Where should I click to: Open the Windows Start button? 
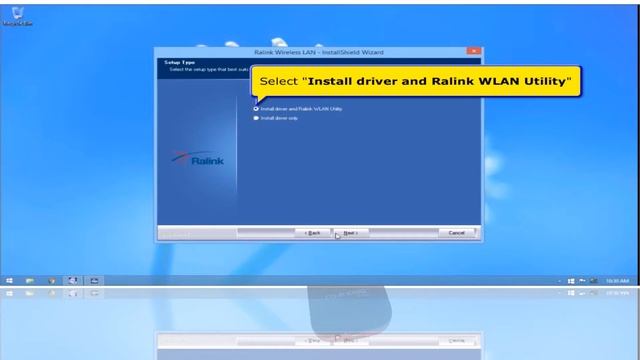tap(9, 281)
